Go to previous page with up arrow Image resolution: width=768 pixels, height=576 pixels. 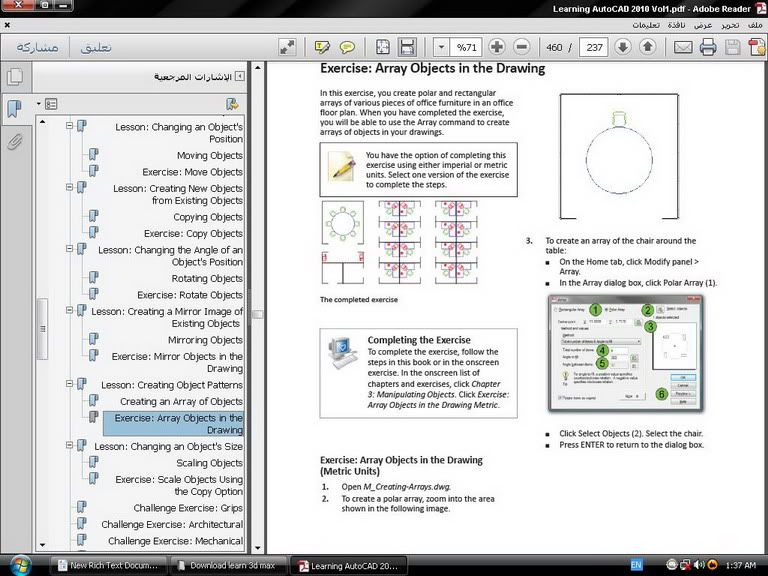(x=648, y=47)
